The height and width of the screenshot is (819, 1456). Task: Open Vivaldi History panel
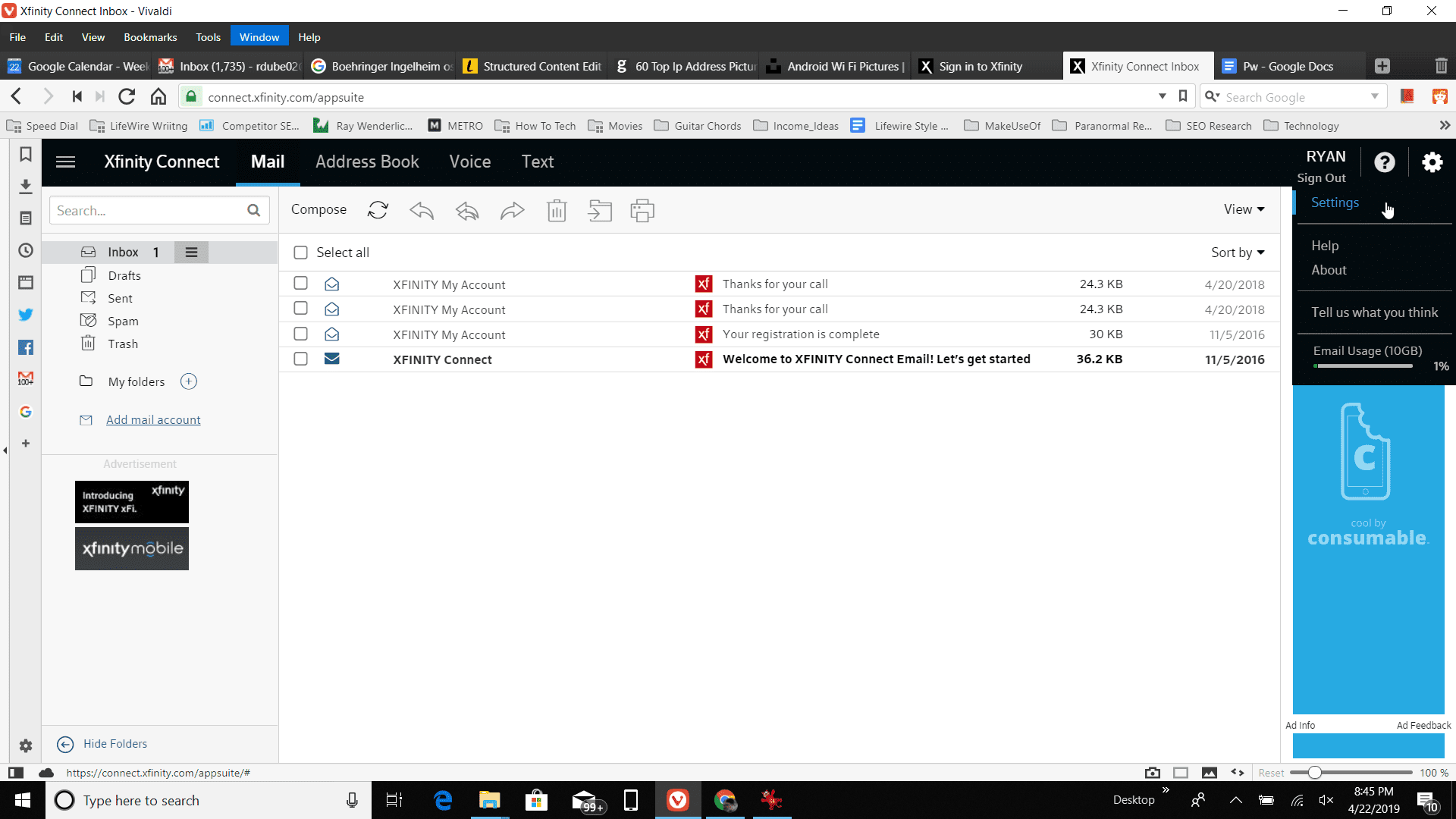click(26, 250)
